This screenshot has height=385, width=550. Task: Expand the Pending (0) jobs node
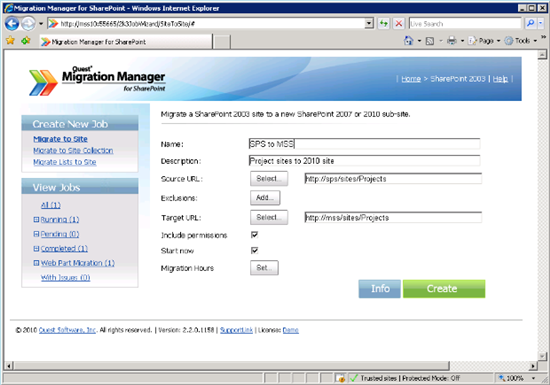point(36,234)
